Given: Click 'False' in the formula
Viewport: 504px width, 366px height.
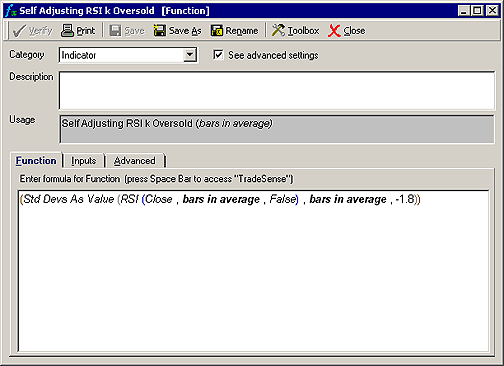Looking at the screenshot, I should (x=283, y=199).
